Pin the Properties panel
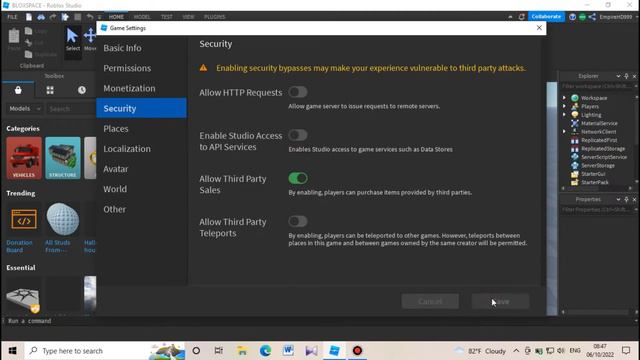The height and width of the screenshot is (360, 640). tap(627, 200)
